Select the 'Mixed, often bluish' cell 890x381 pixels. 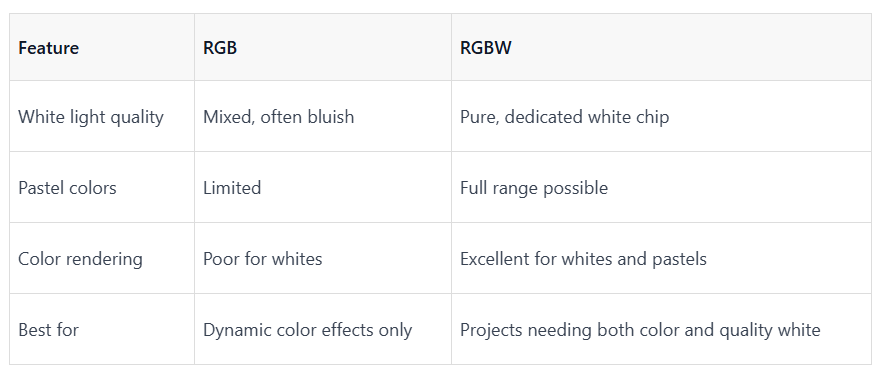coord(322,116)
